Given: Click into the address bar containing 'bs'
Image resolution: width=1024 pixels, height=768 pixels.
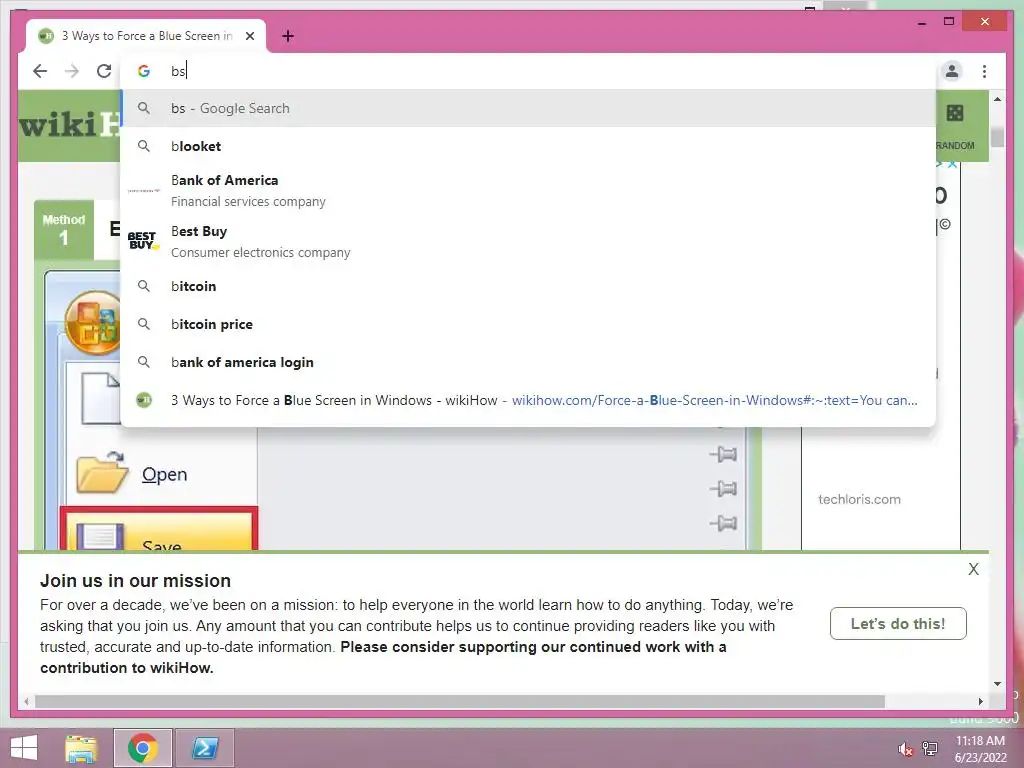Looking at the screenshot, I should point(529,71).
